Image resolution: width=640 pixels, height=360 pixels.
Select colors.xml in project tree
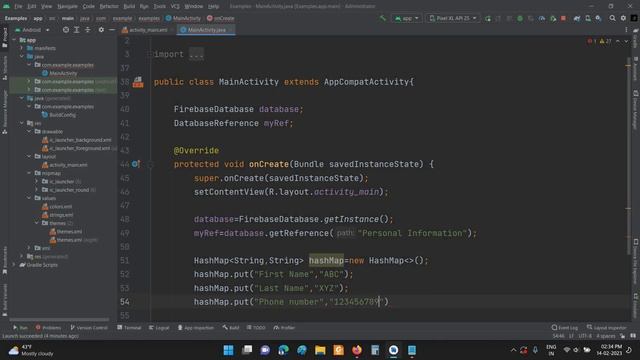click(57, 207)
